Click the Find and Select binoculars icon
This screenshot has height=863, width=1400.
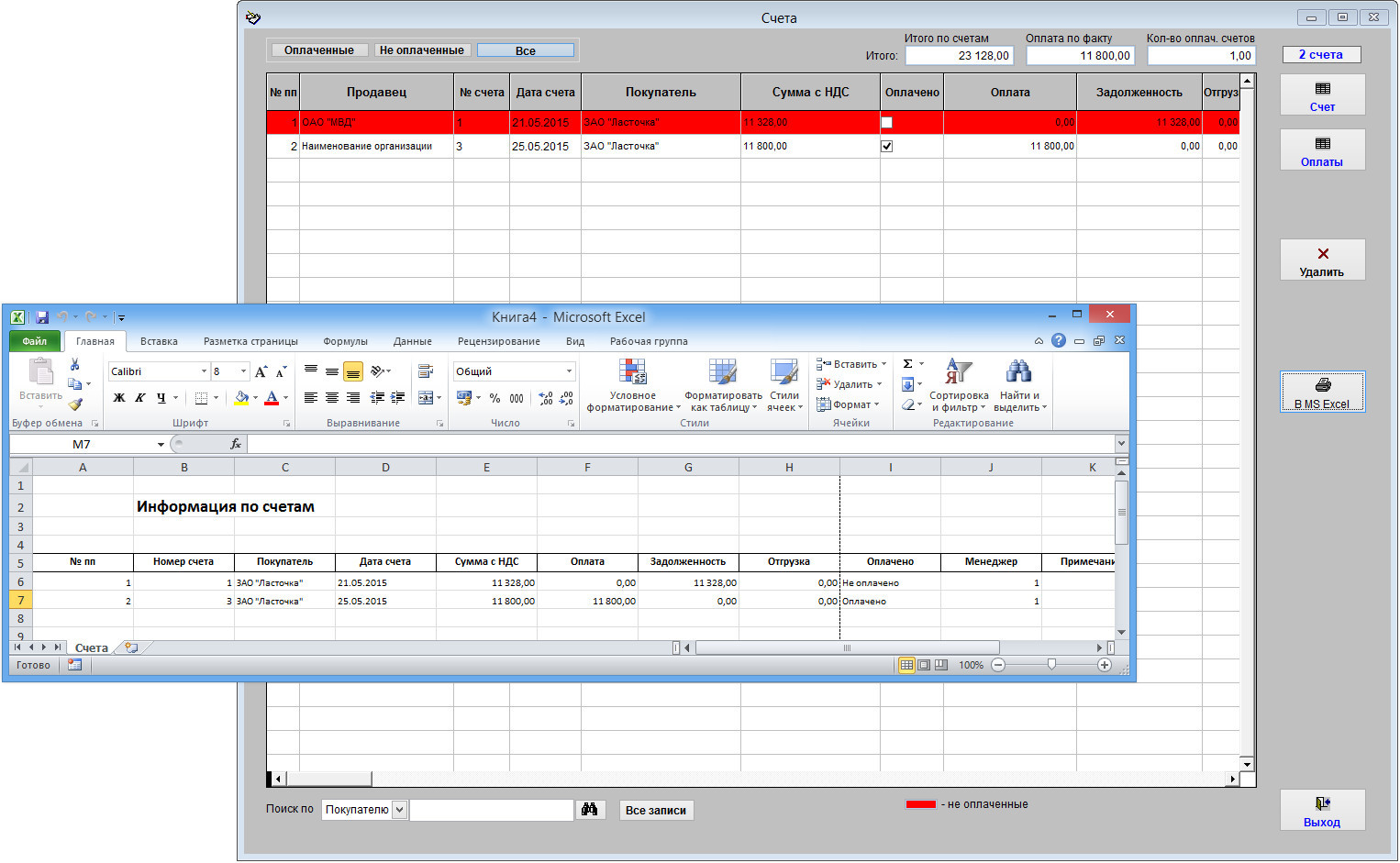(x=1017, y=371)
